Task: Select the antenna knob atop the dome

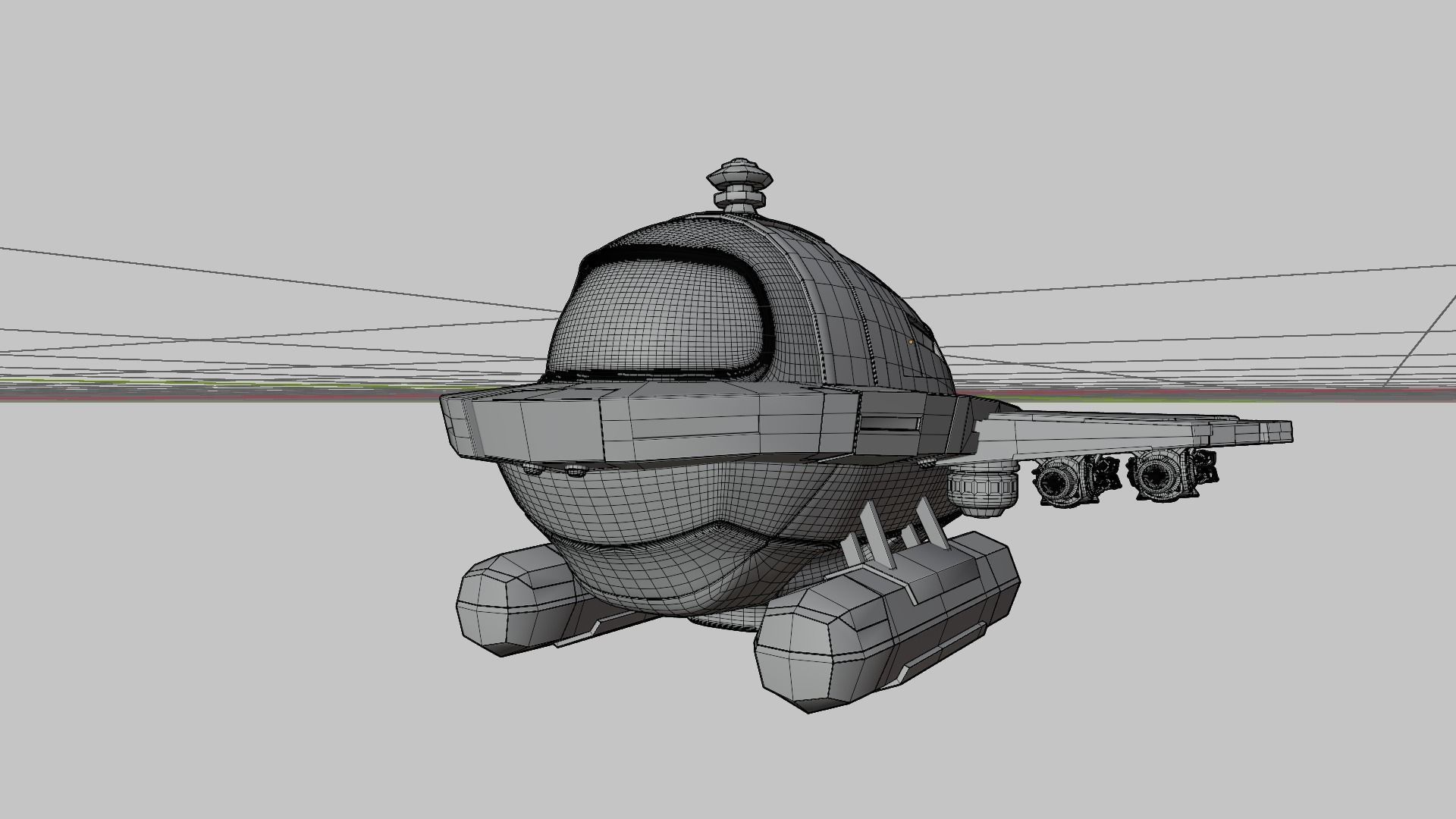Action: coord(739,184)
